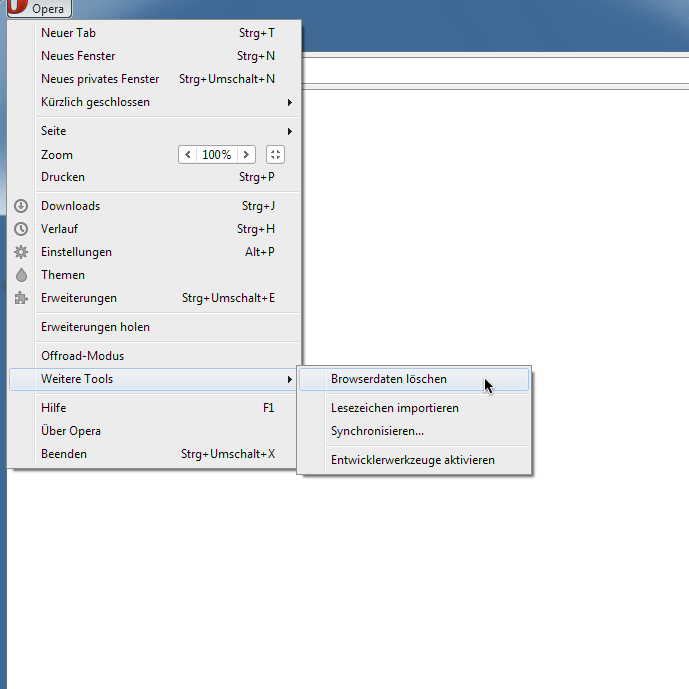Viewport: 689px width, 689px height.
Task: Choose Drucken menu item
Action: (x=155, y=177)
